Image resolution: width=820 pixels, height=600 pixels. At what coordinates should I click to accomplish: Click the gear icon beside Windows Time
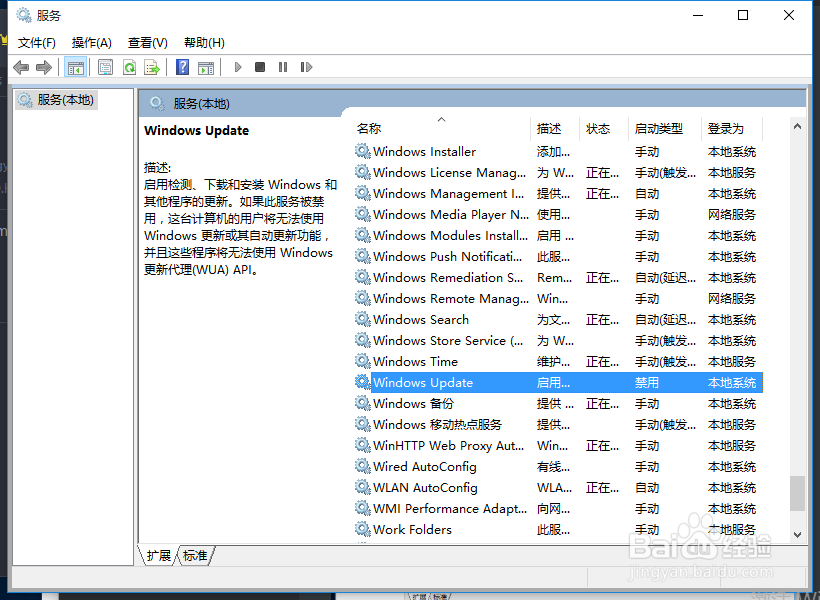362,361
